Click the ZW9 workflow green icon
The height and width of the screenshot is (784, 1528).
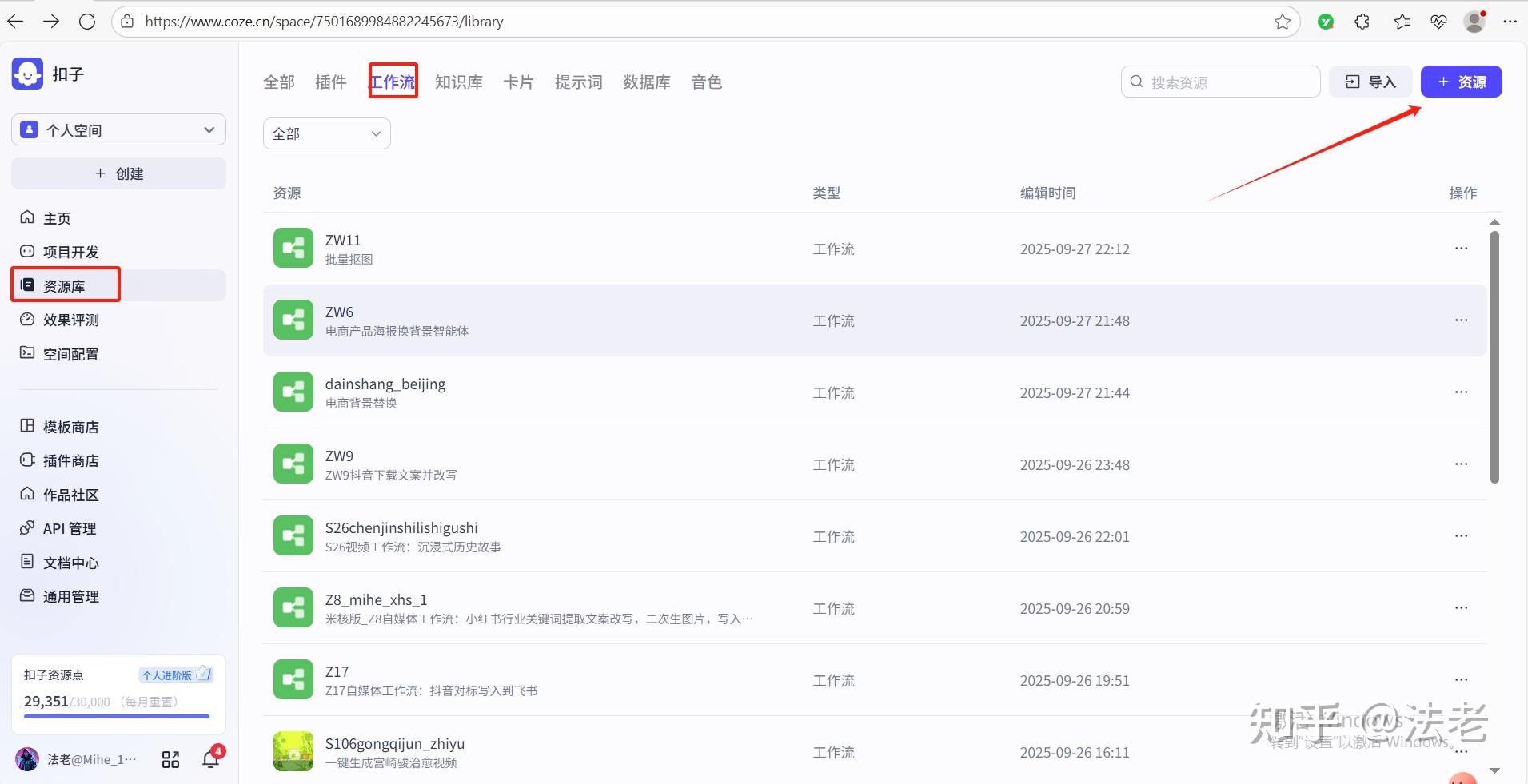(x=293, y=464)
